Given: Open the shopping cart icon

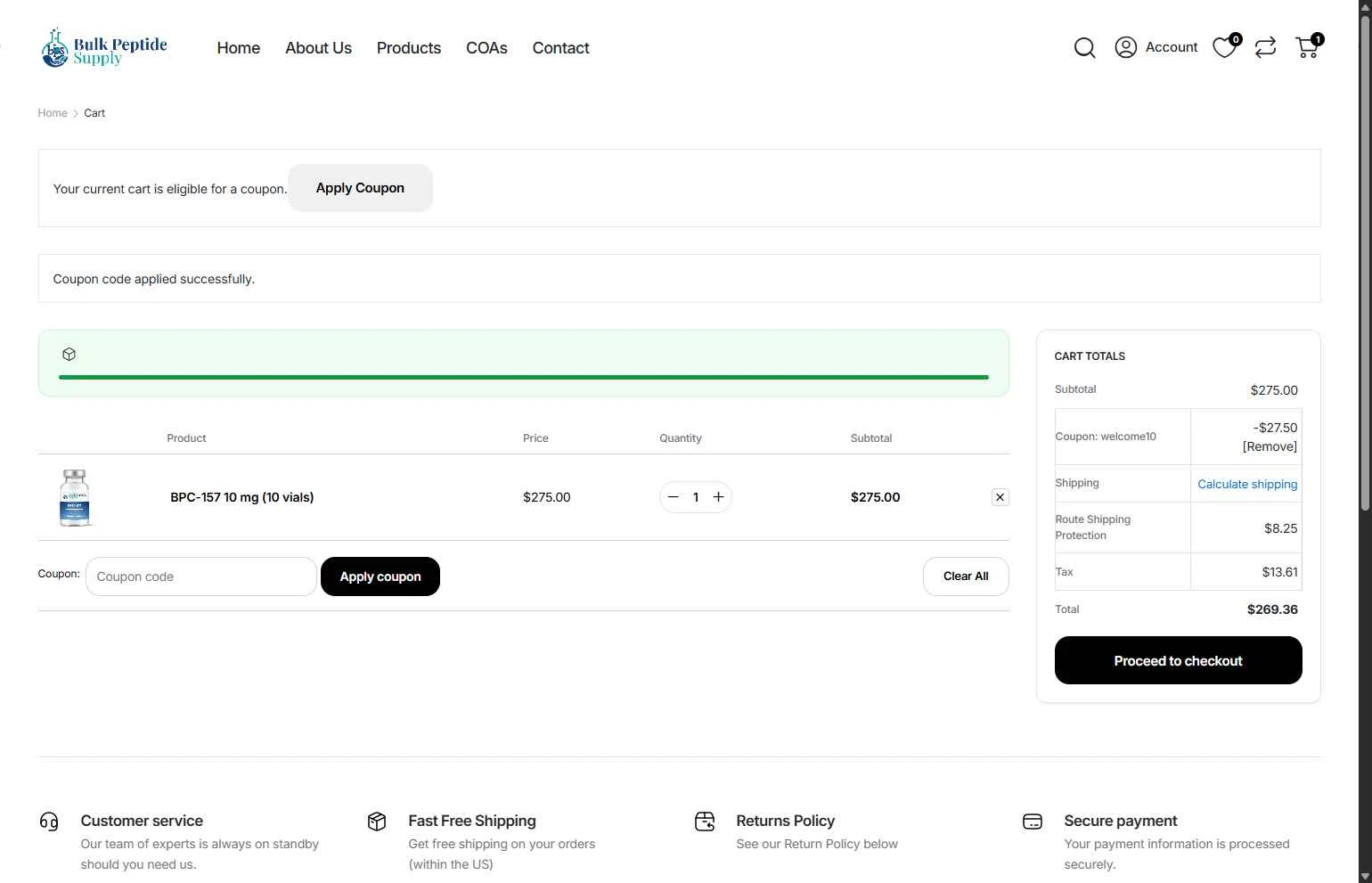Looking at the screenshot, I should tap(1309, 46).
